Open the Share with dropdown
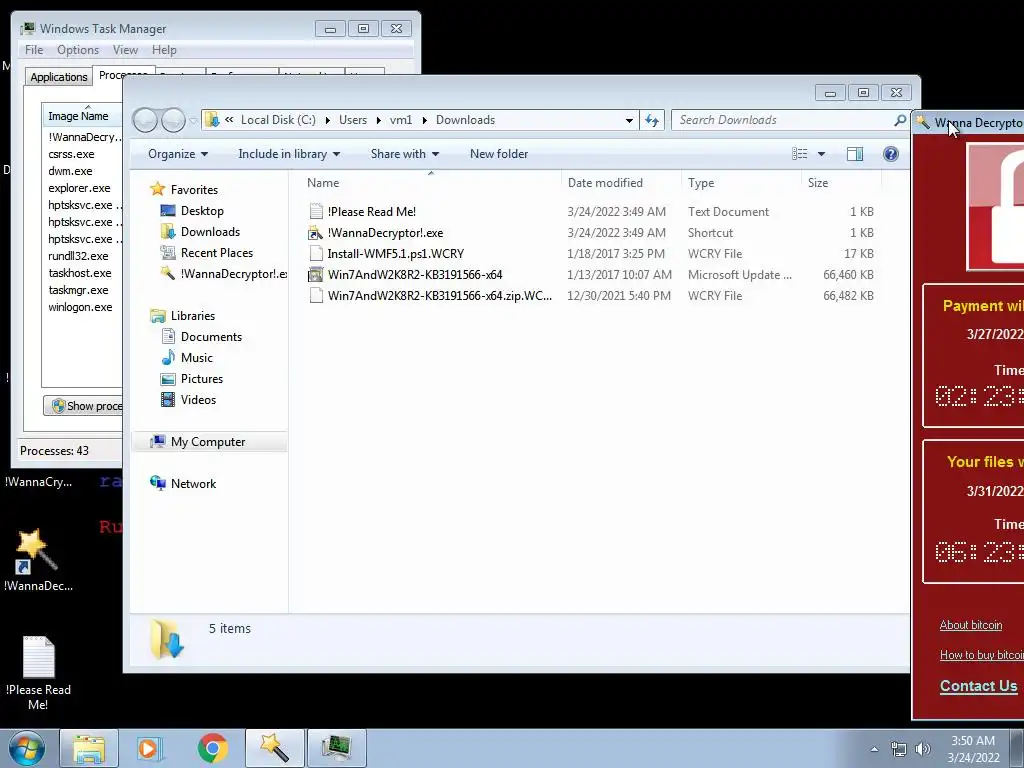Image resolution: width=1024 pixels, height=768 pixels. tap(405, 154)
